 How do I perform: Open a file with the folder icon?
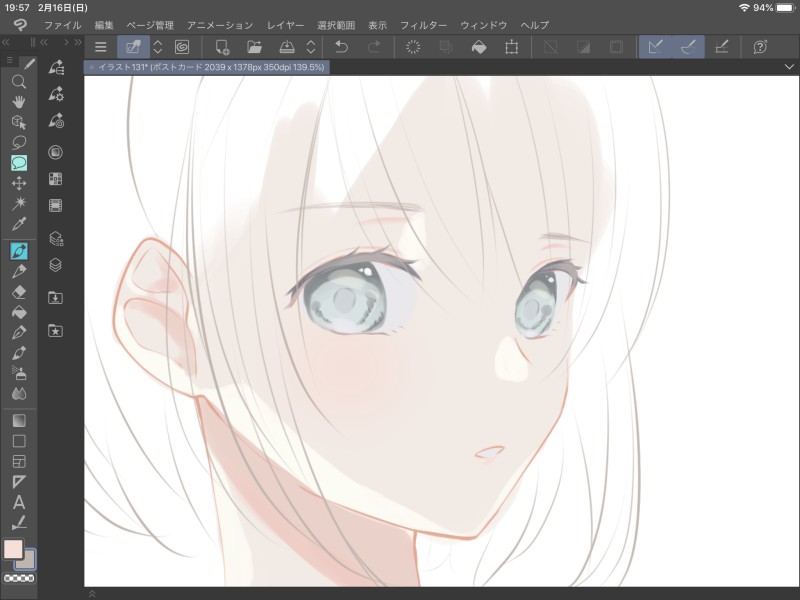point(254,47)
